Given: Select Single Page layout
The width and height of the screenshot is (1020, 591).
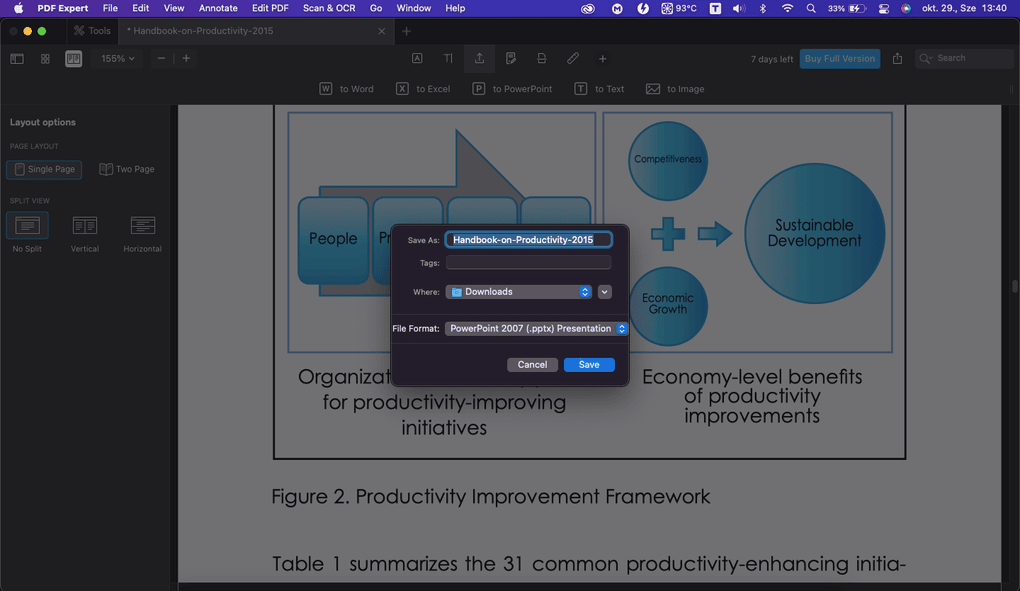Looking at the screenshot, I should [44, 169].
